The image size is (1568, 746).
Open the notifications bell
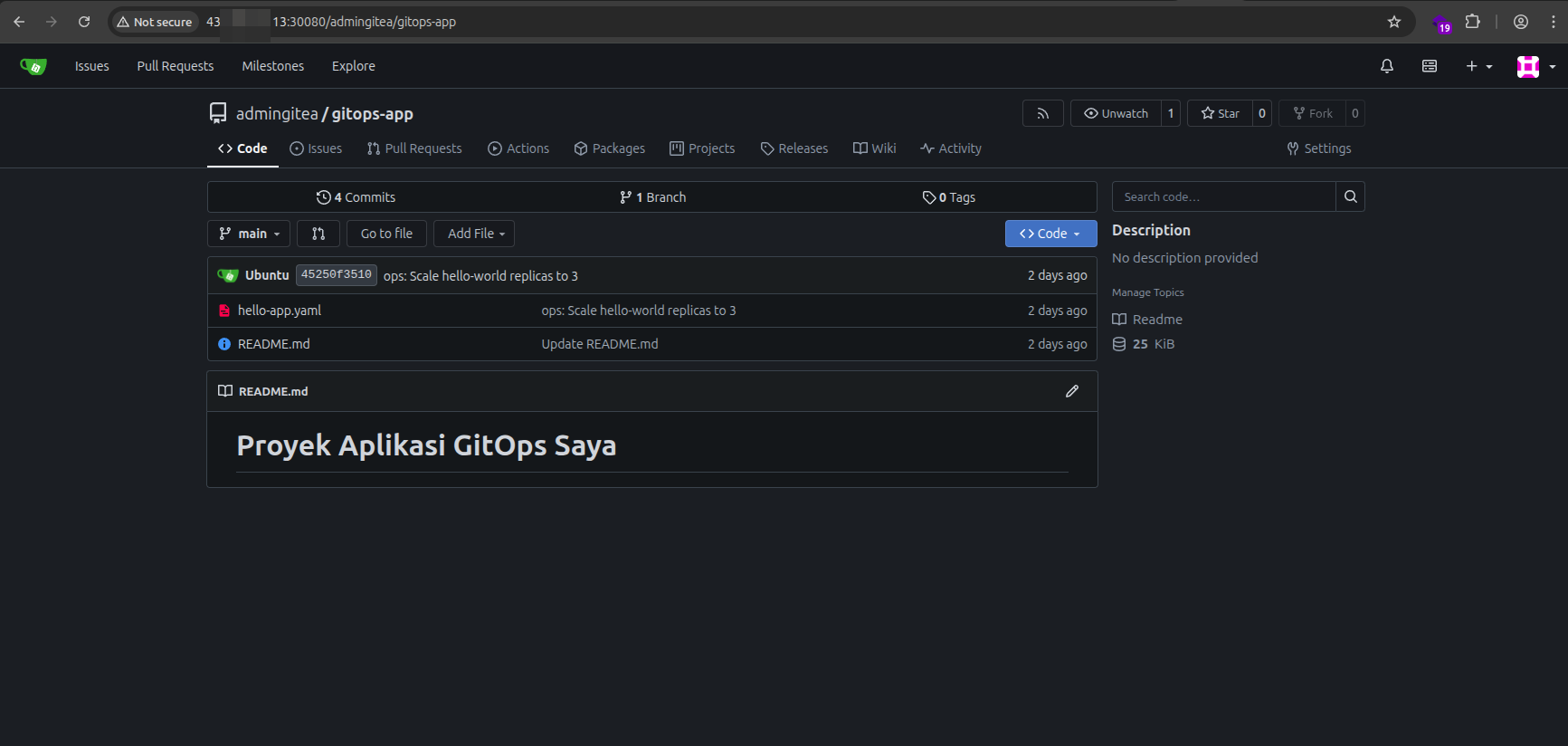1386,66
